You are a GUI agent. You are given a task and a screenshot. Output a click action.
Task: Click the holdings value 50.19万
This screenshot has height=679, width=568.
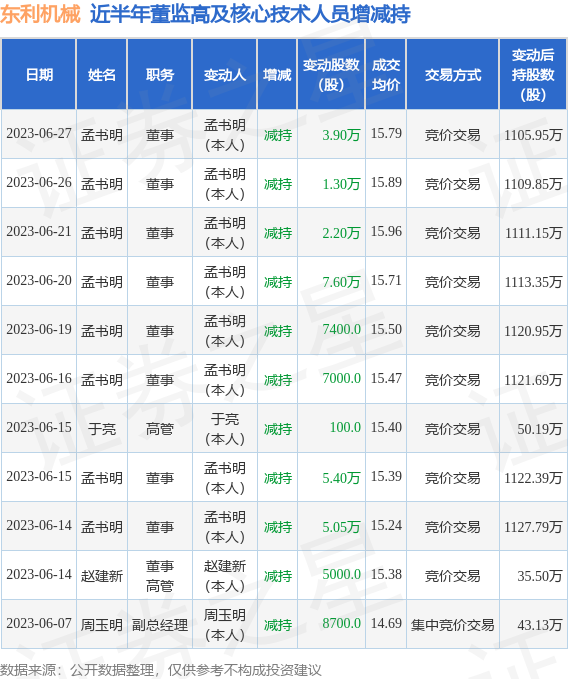pyautogui.click(x=539, y=429)
